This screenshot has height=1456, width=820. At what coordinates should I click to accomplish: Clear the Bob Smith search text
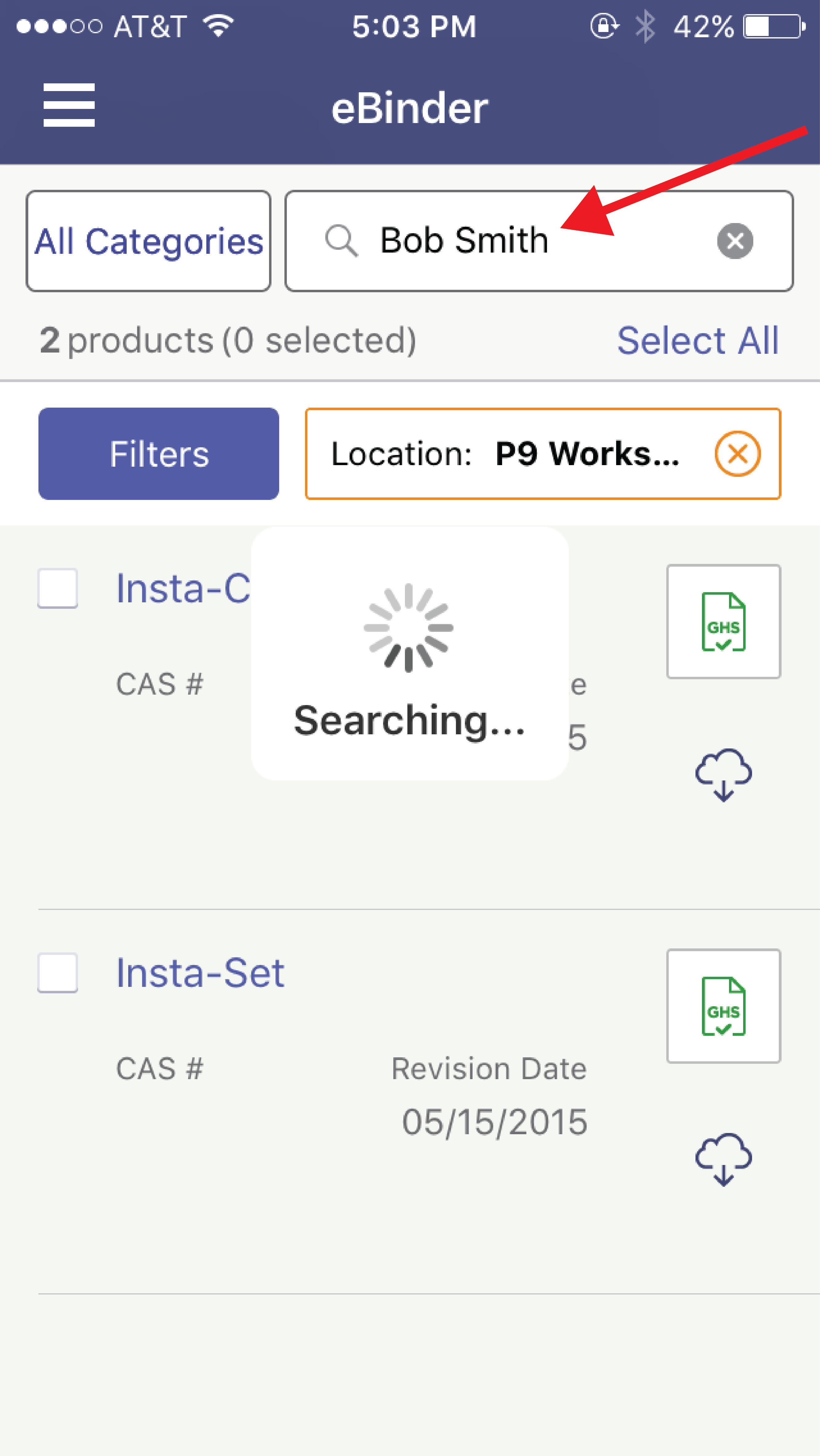pos(735,241)
